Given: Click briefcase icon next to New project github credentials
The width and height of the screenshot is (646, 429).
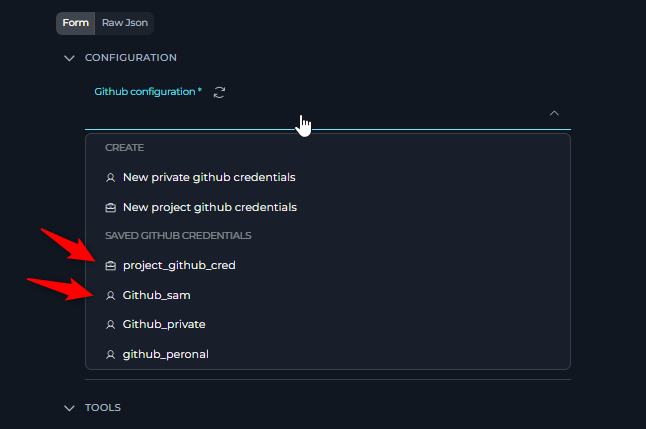Looking at the screenshot, I should pyautogui.click(x=110, y=208).
